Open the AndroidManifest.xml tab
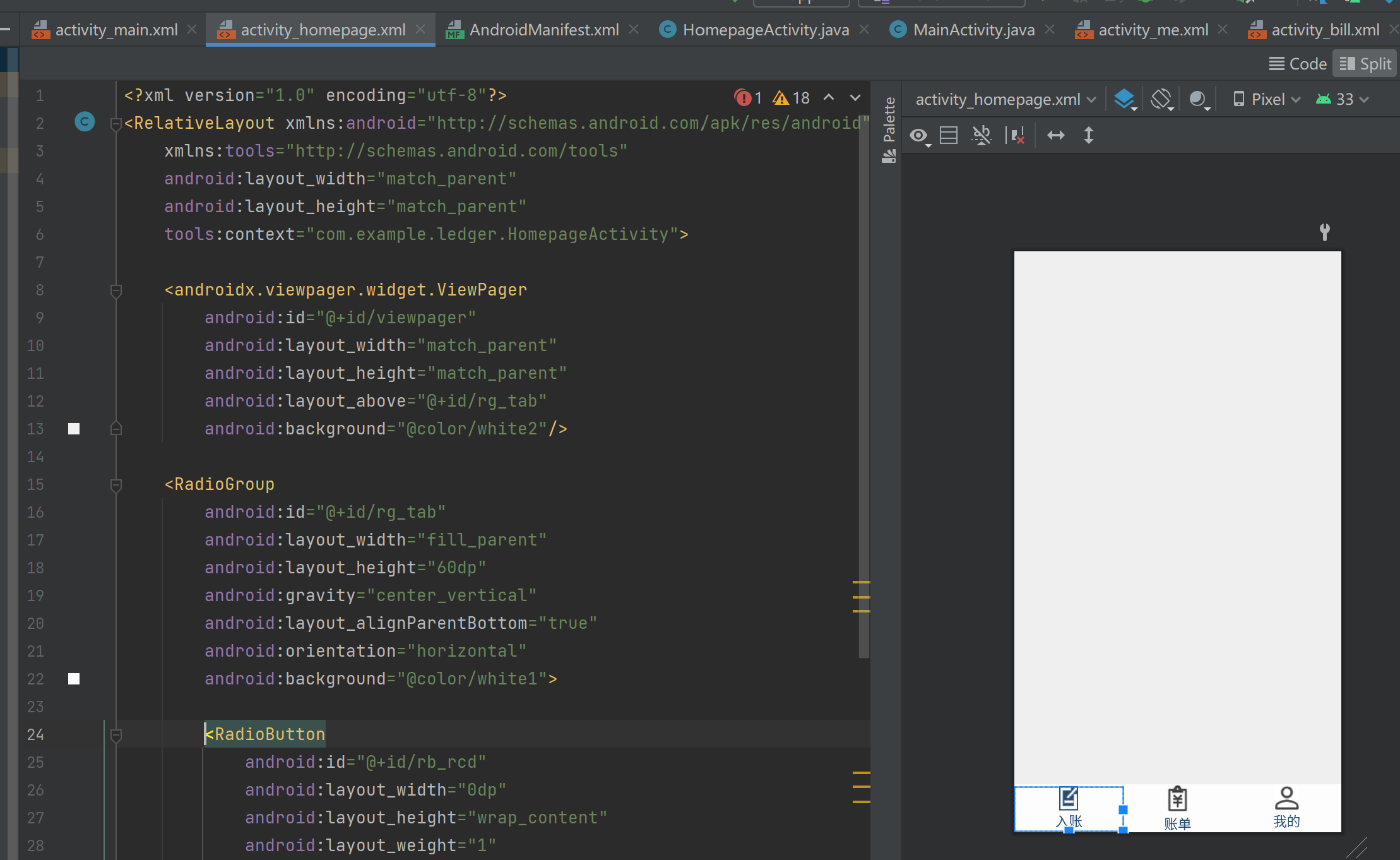Viewport: 1400px width, 860px height. tap(543, 30)
